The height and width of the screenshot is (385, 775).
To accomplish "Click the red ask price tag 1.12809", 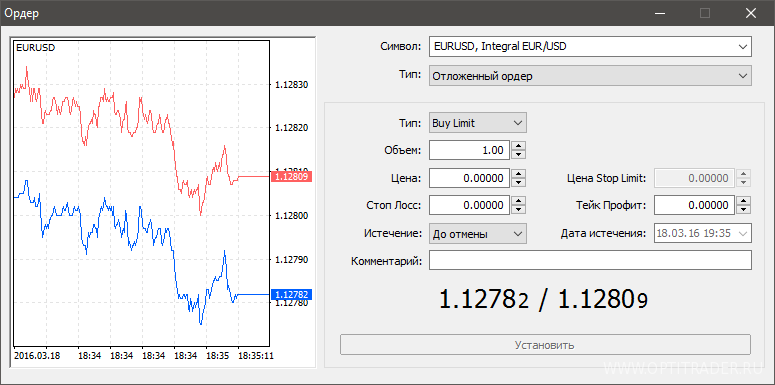I will pos(292,176).
